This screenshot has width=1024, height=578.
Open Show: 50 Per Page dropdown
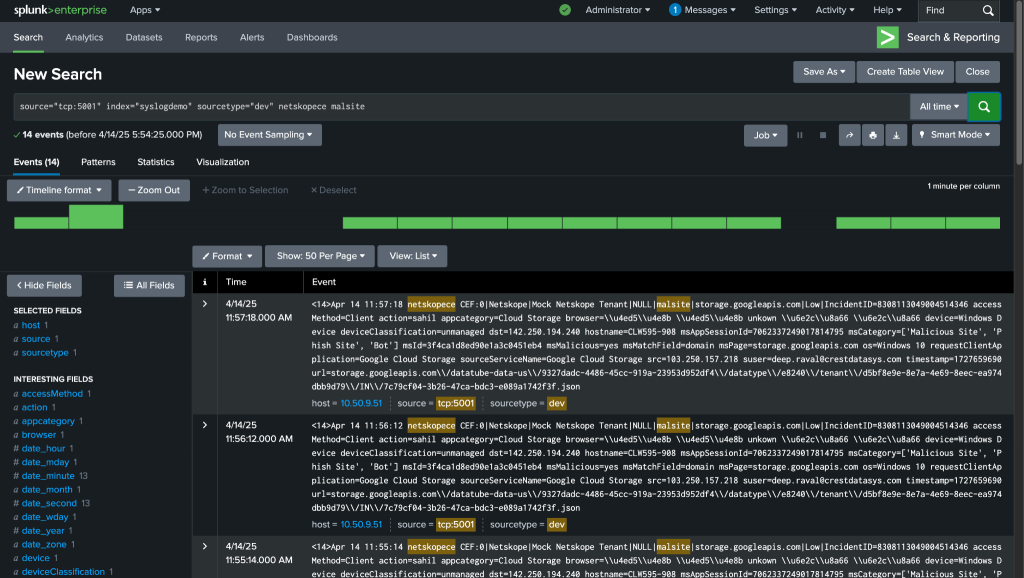click(320, 256)
